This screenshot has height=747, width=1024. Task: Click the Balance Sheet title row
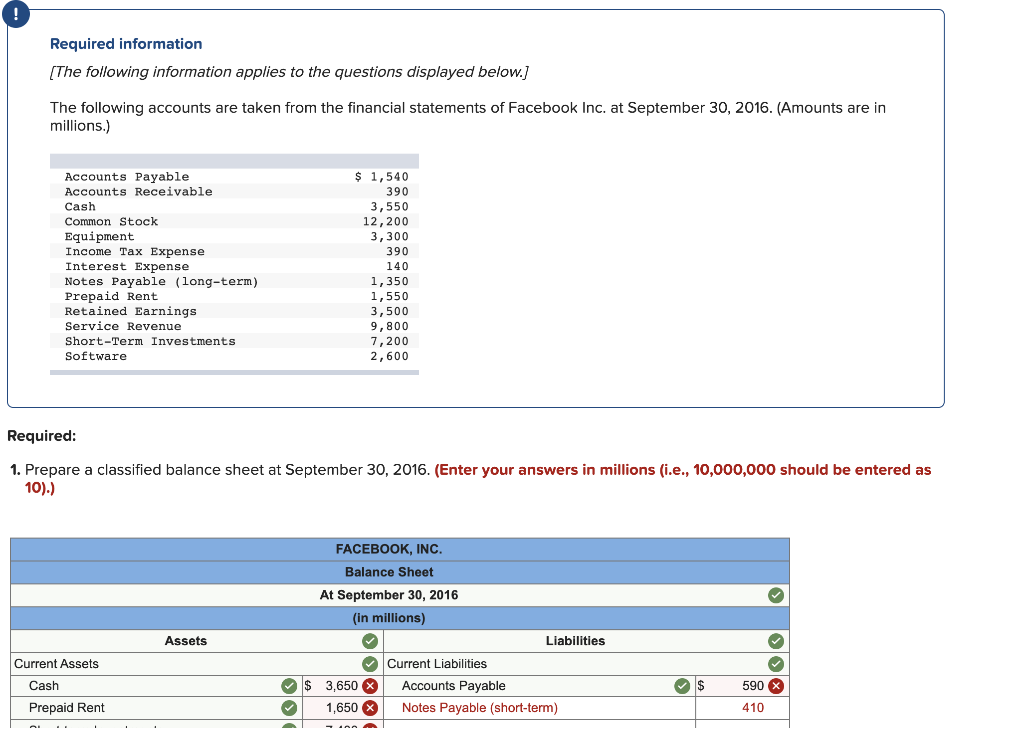(400, 572)
